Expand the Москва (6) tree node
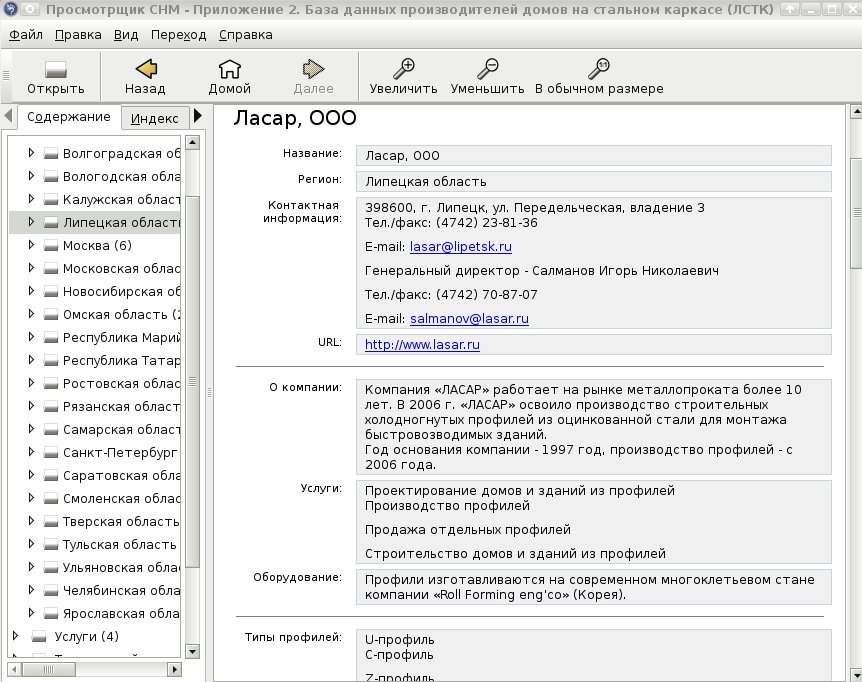The width and height of the screenshot is (862, 682). 31,245
